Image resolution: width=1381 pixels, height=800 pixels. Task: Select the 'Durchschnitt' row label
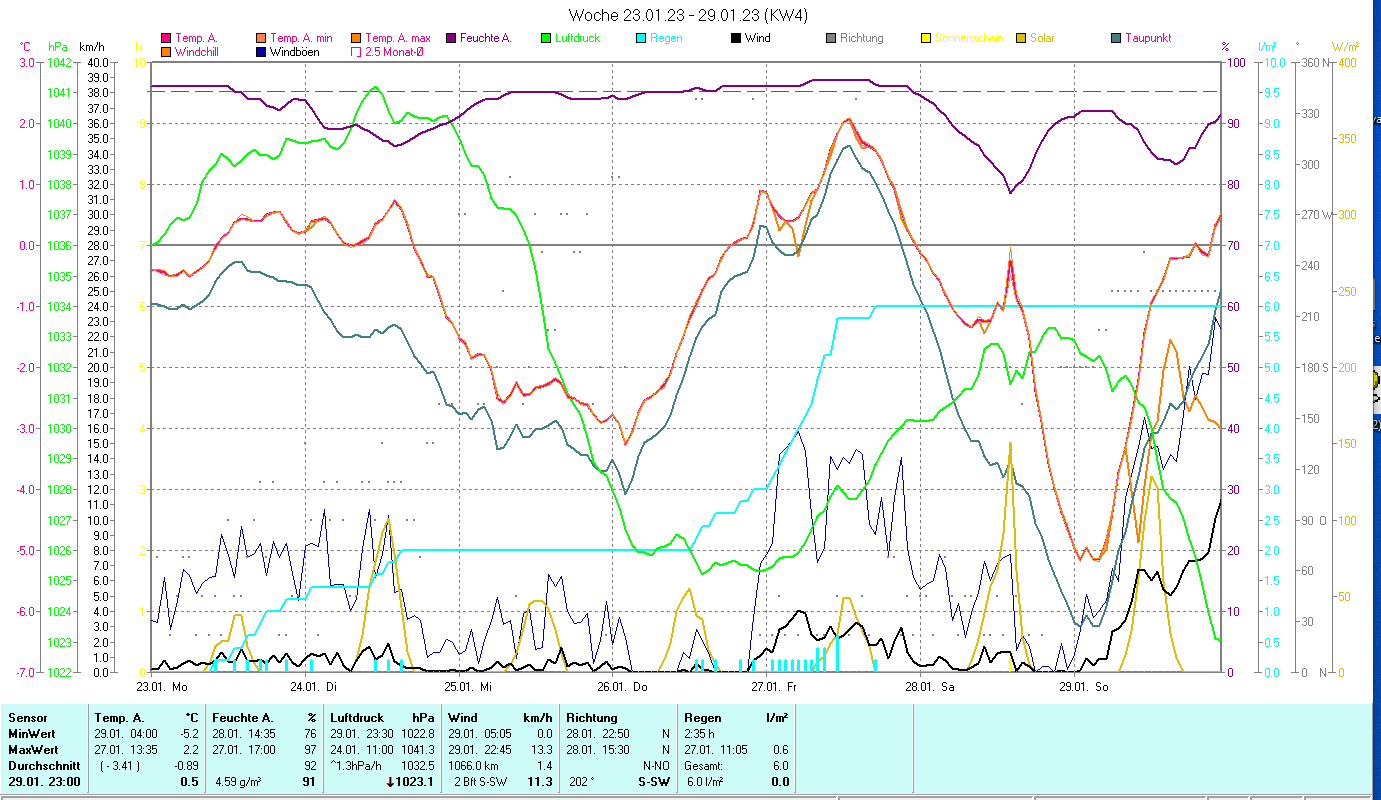(42, 766)
